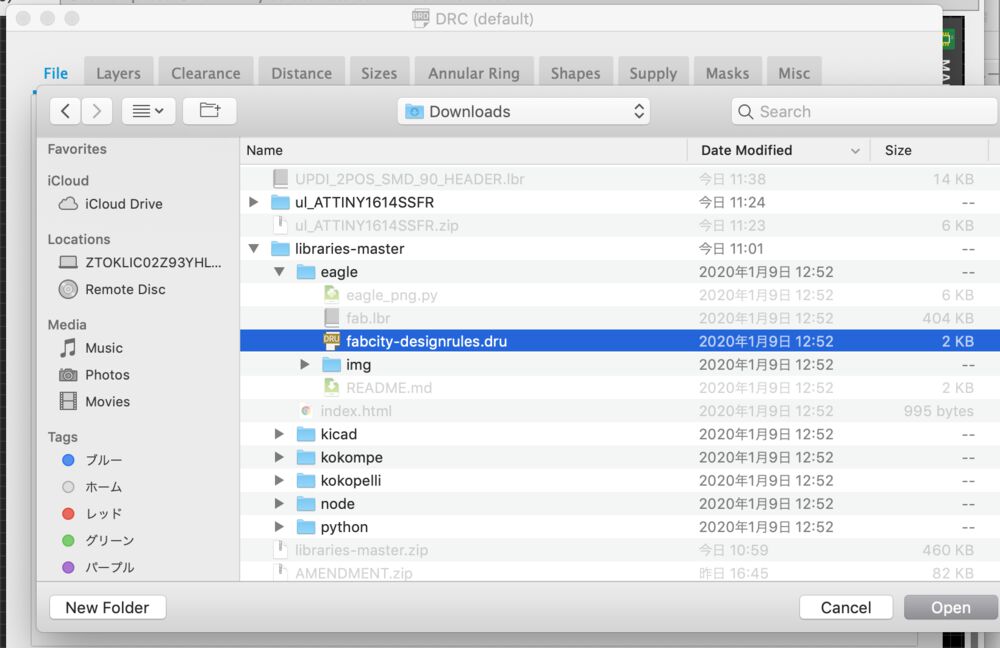Switch to the Masks tab in DRC
Image resolution: width=1000 pixels, height=648 pixels.
pos(728,73)
